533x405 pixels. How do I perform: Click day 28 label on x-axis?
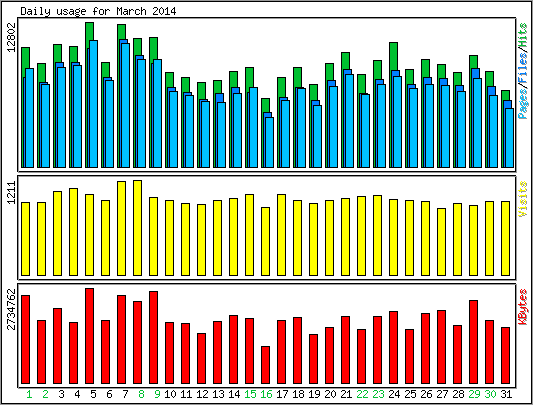pos(458,394)
